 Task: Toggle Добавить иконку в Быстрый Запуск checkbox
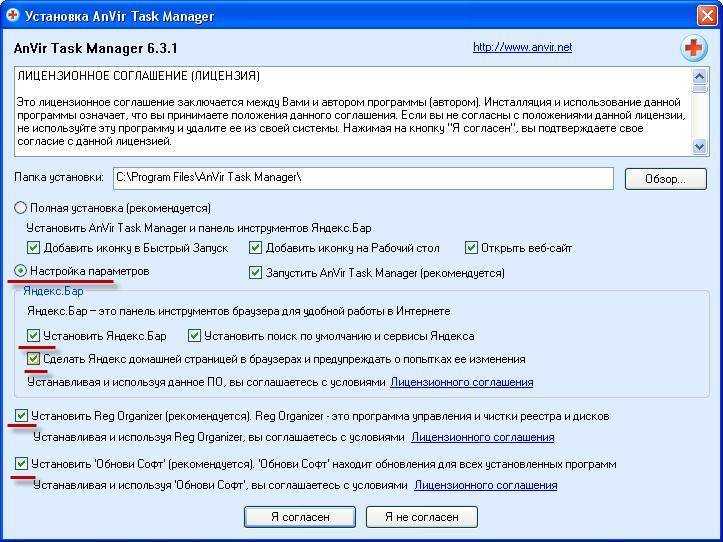33,248
